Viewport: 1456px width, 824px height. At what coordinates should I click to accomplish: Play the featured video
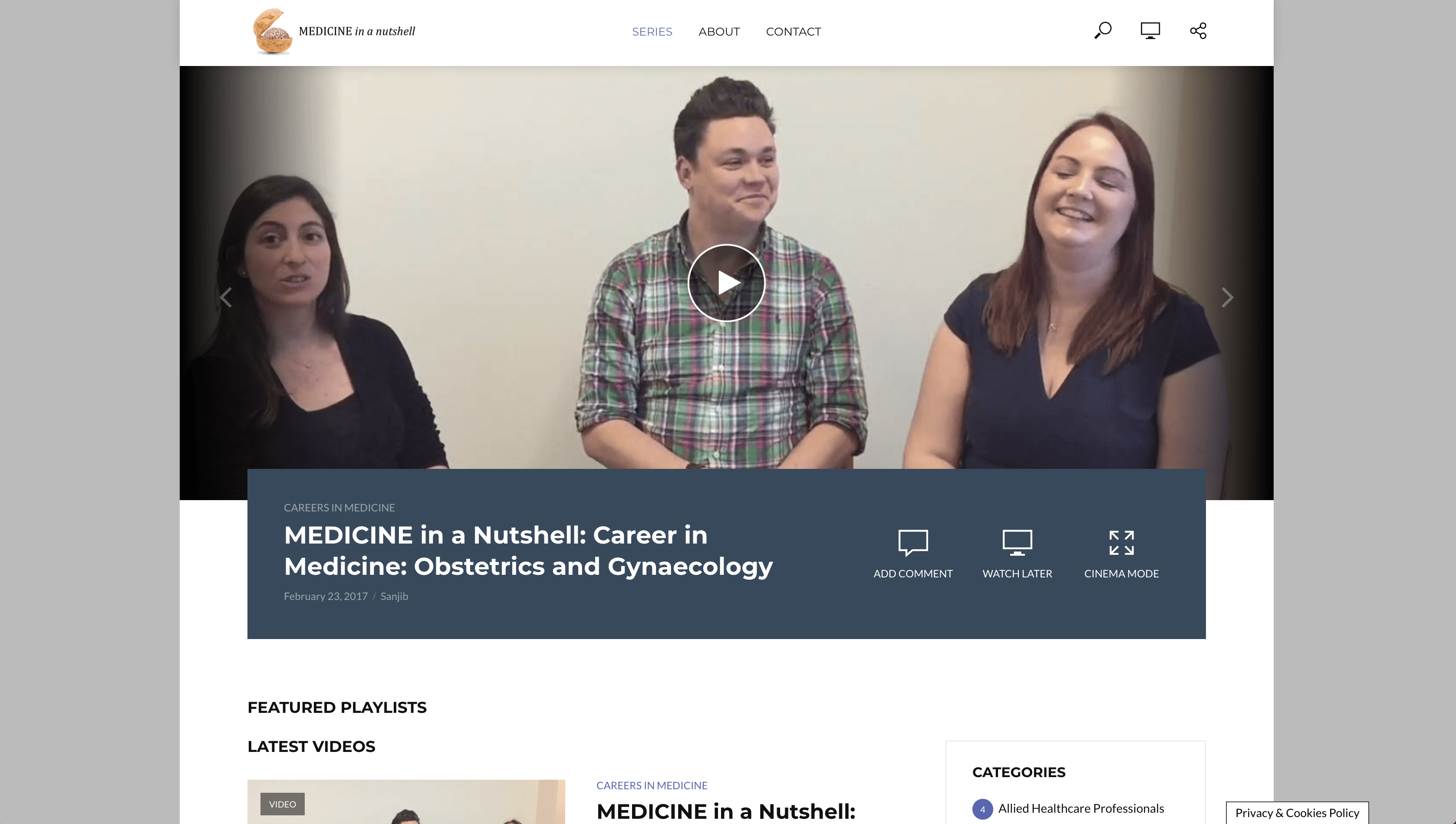pos(726,283)
